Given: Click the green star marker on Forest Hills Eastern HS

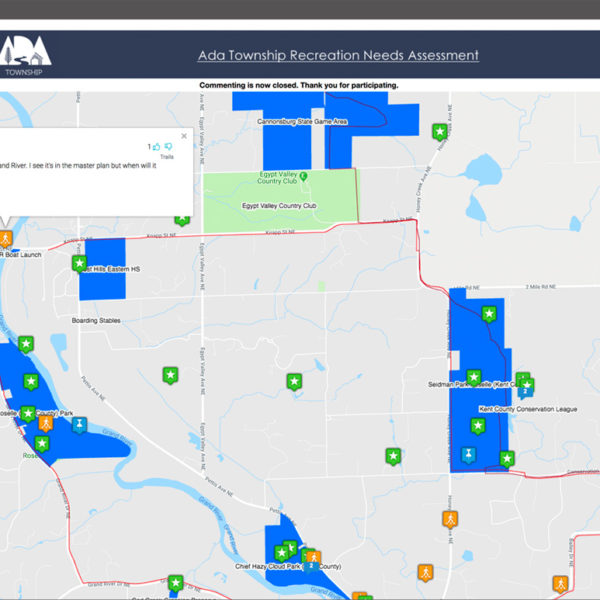Looking at the screenshot, I should click(79, 263).
